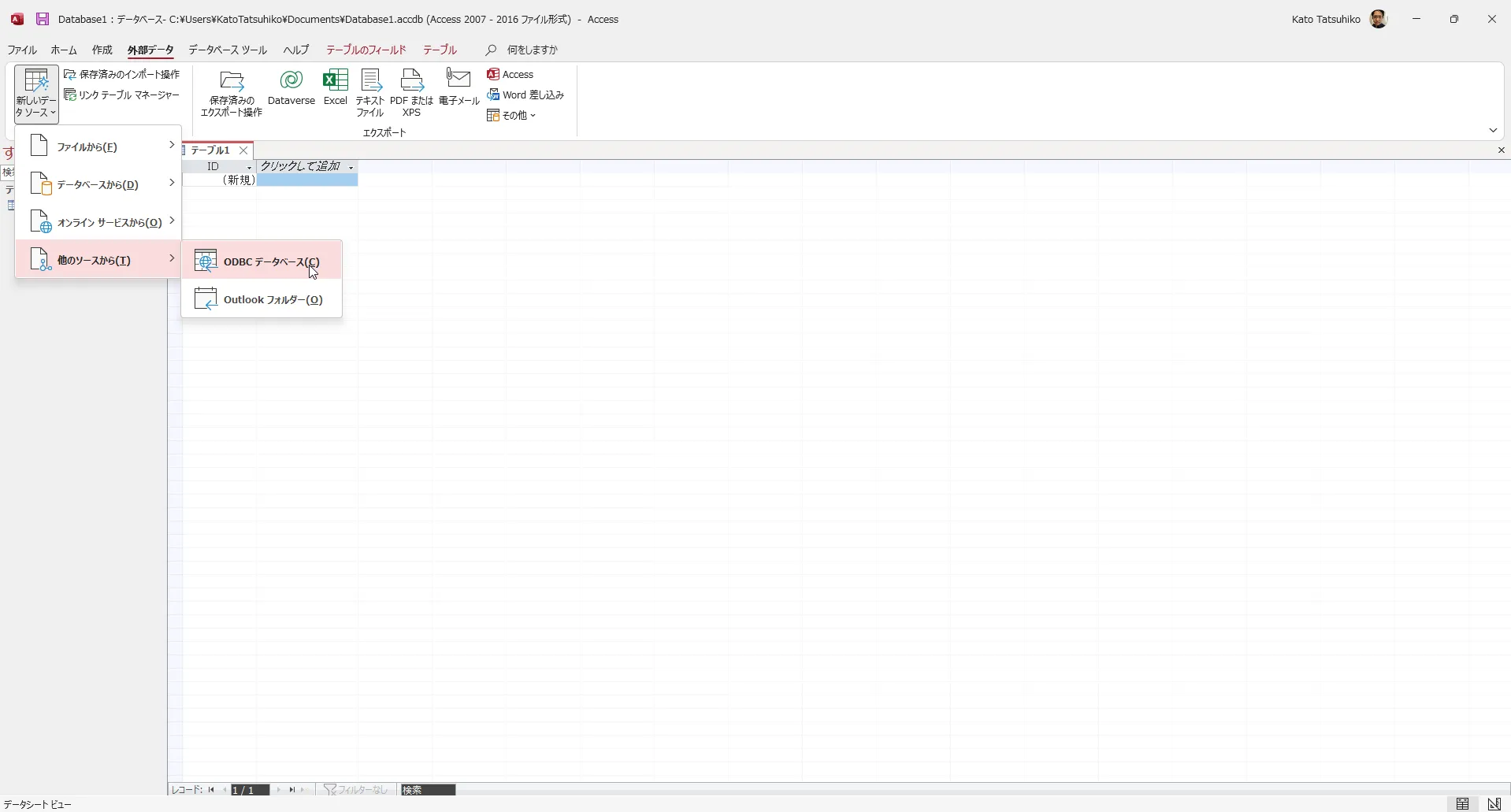Choose Outlook フォルダー from the submenu
Screen dimensions: 1511x812
coord(273,299)
